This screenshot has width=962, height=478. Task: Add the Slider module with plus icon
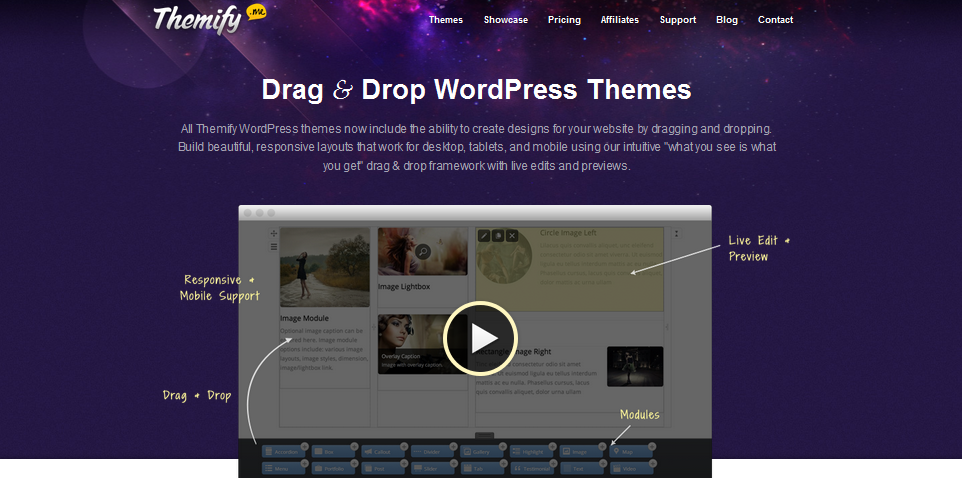pos(454,463)
